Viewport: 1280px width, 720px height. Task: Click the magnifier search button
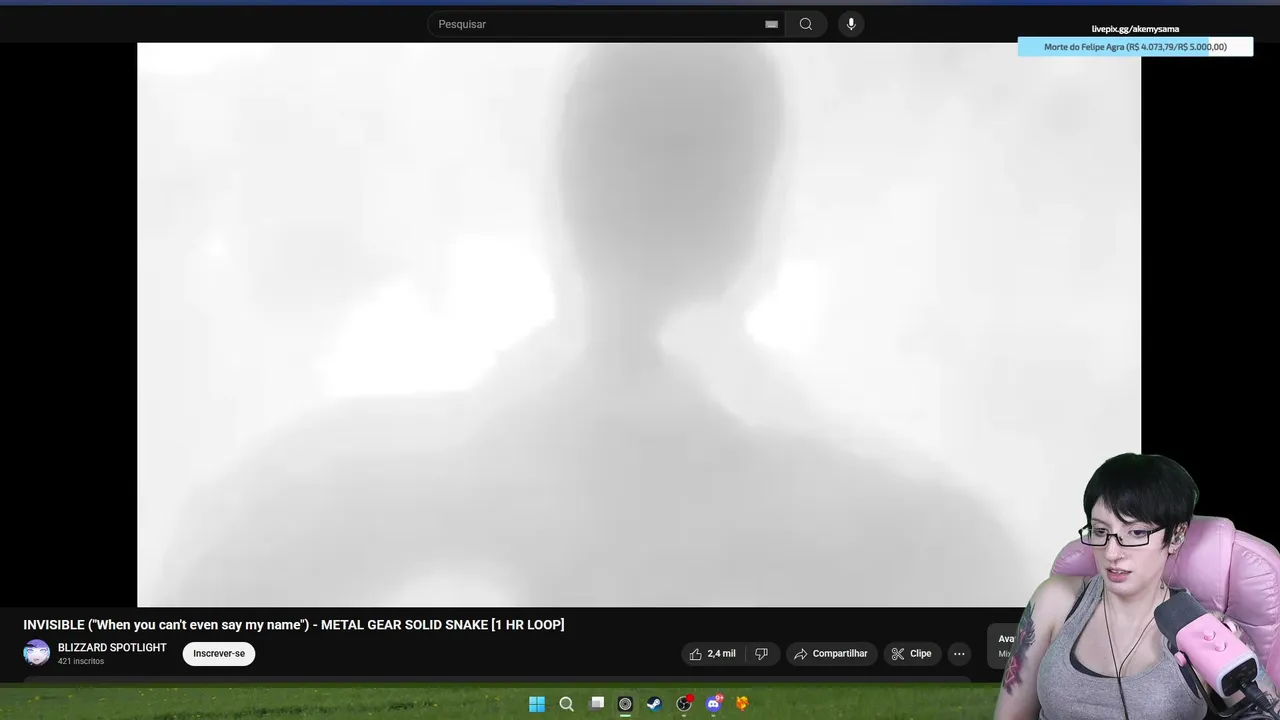click(806, 24)
